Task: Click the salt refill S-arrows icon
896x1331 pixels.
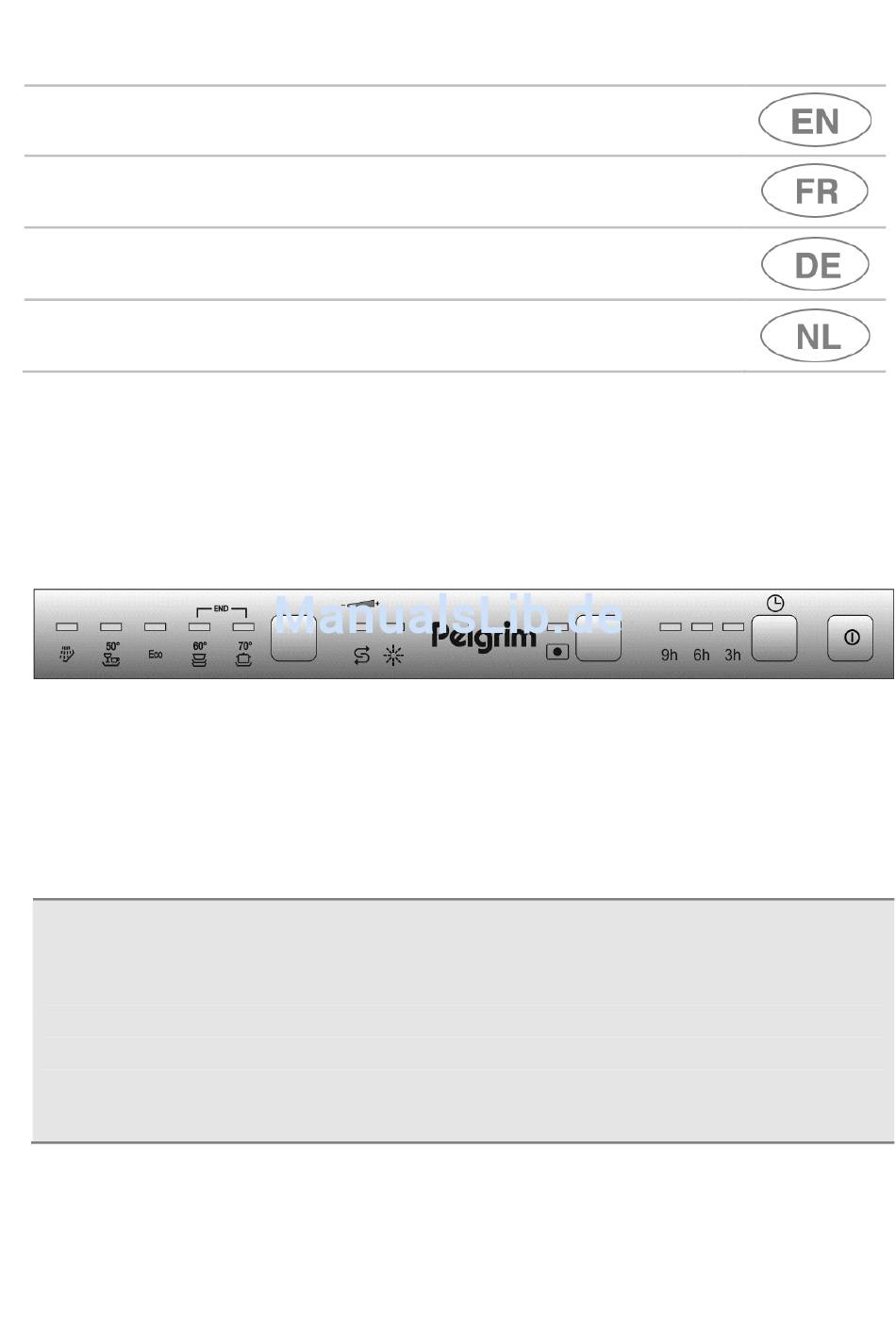Action: (x=361, y=656)
